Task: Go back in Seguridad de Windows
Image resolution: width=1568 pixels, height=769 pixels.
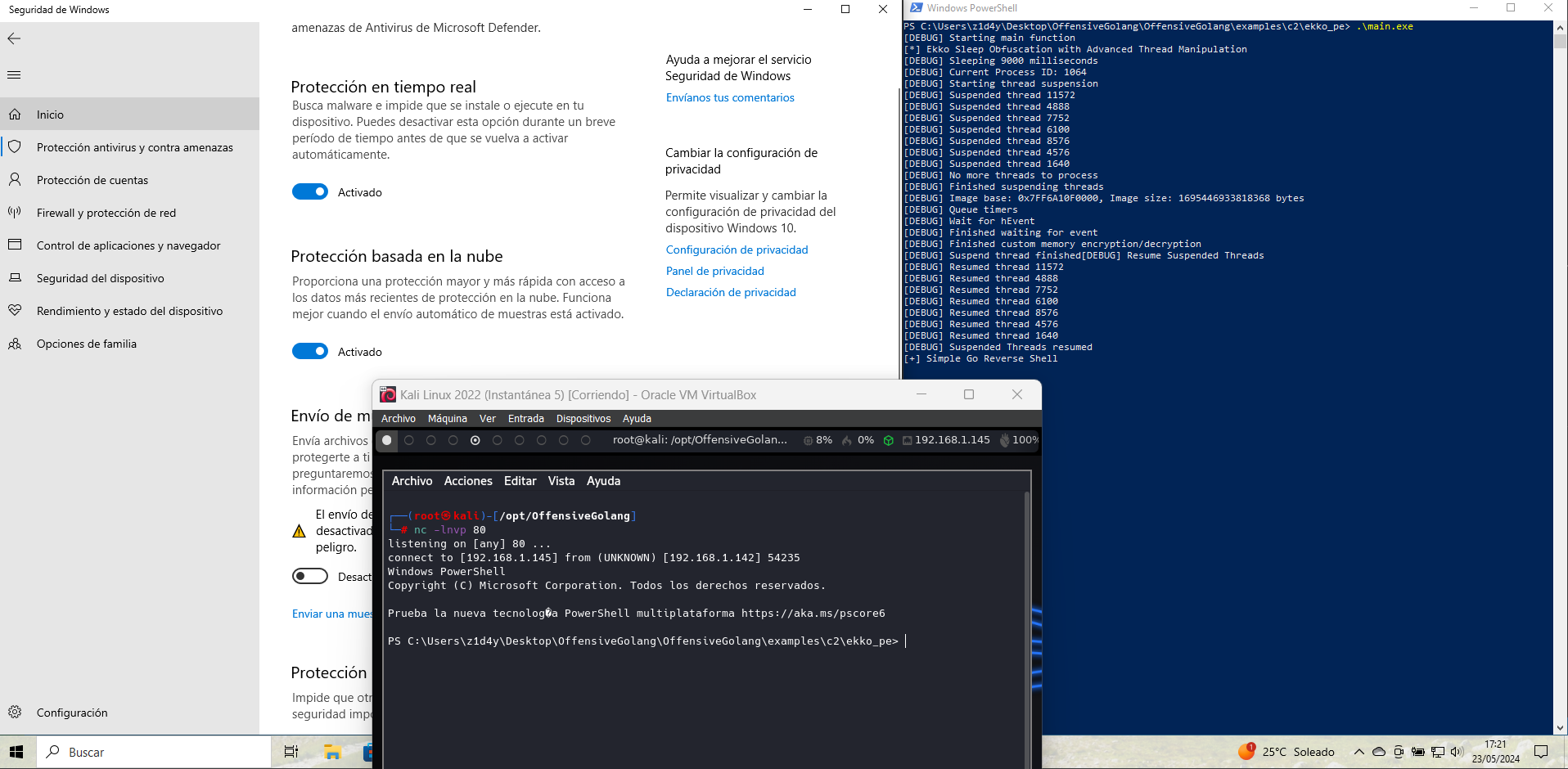Action: tap(14, 38)
